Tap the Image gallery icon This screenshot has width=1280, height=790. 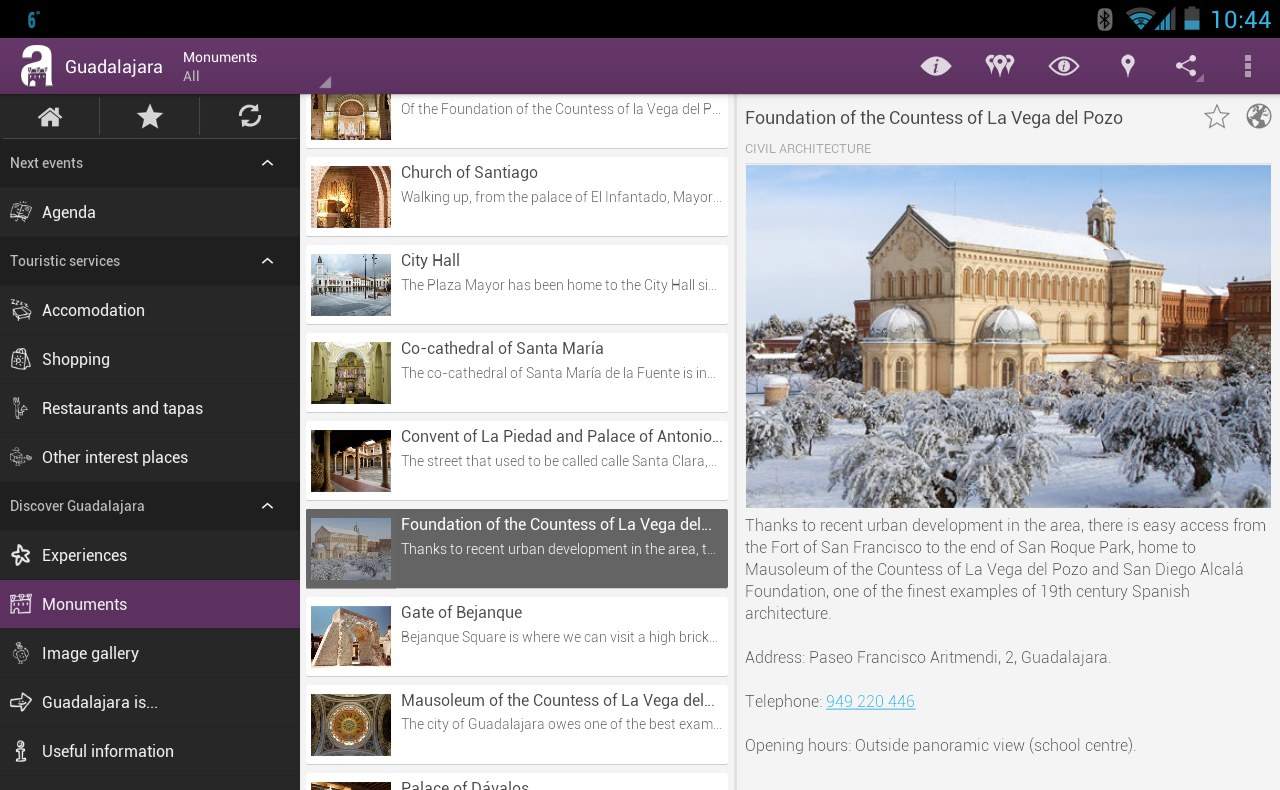21,653
